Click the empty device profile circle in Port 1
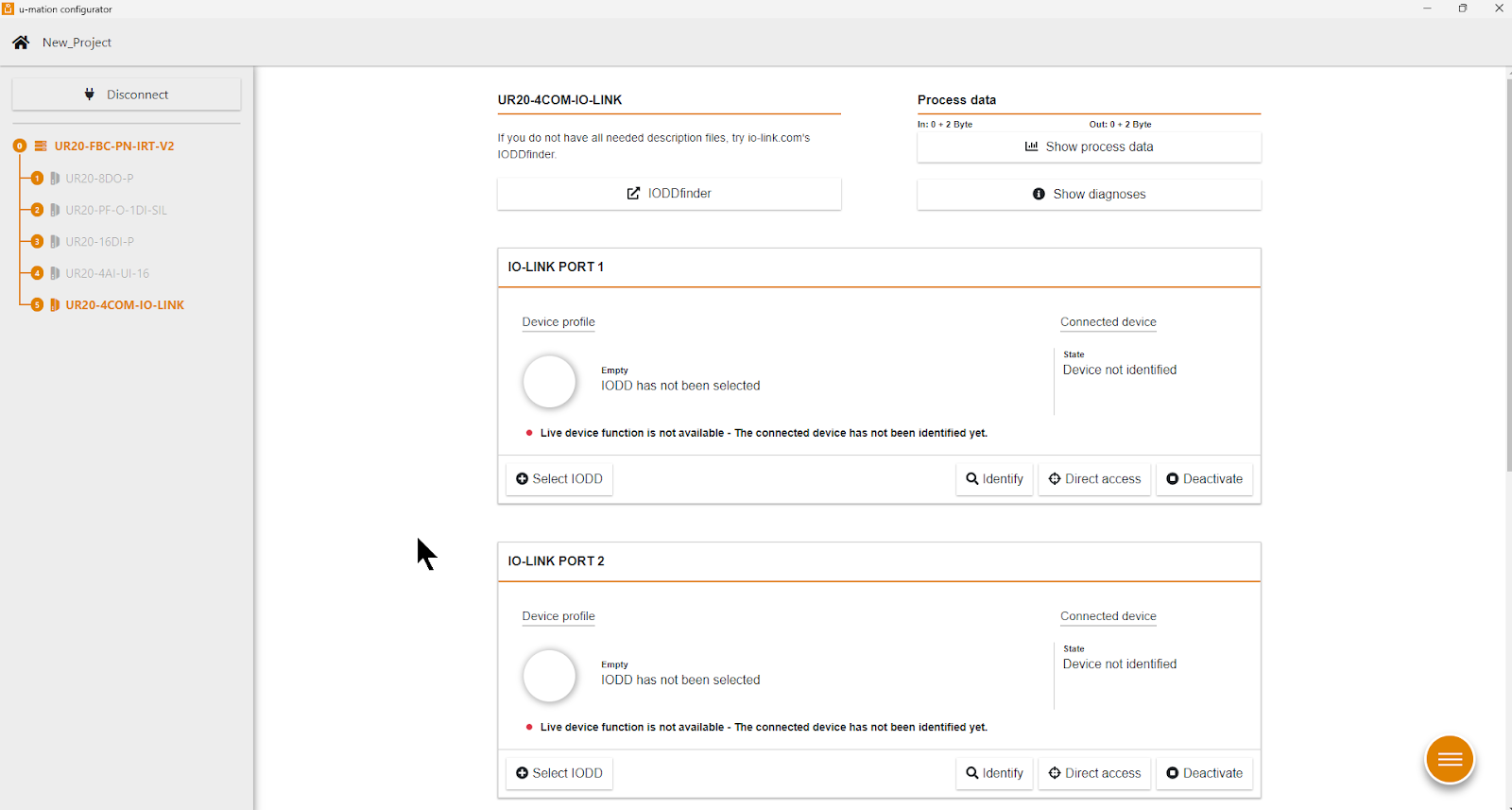This screenshot has height=810, width=1512. (549, 381)
